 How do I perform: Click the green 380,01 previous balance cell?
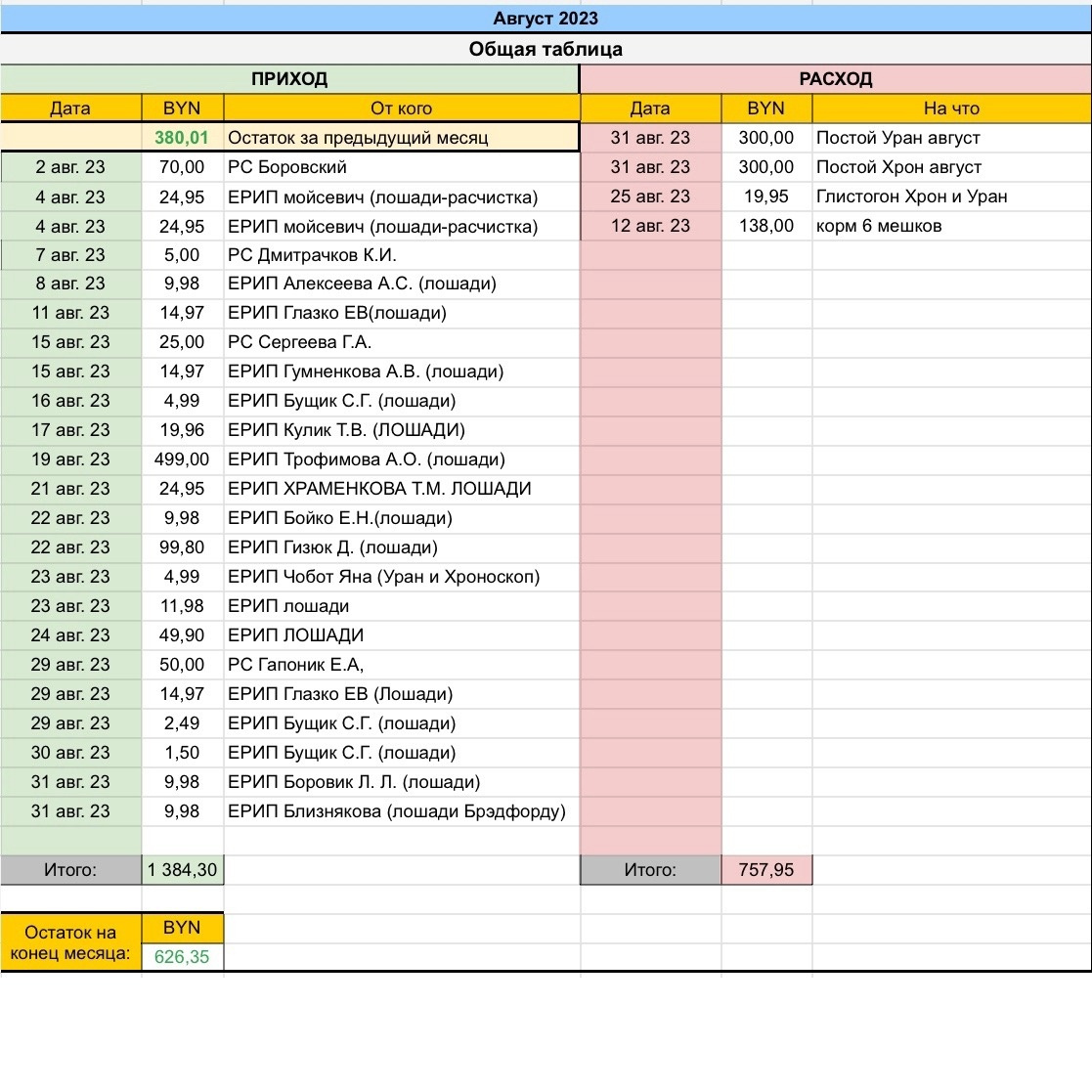pyautogui.click(x=182, y=138)
